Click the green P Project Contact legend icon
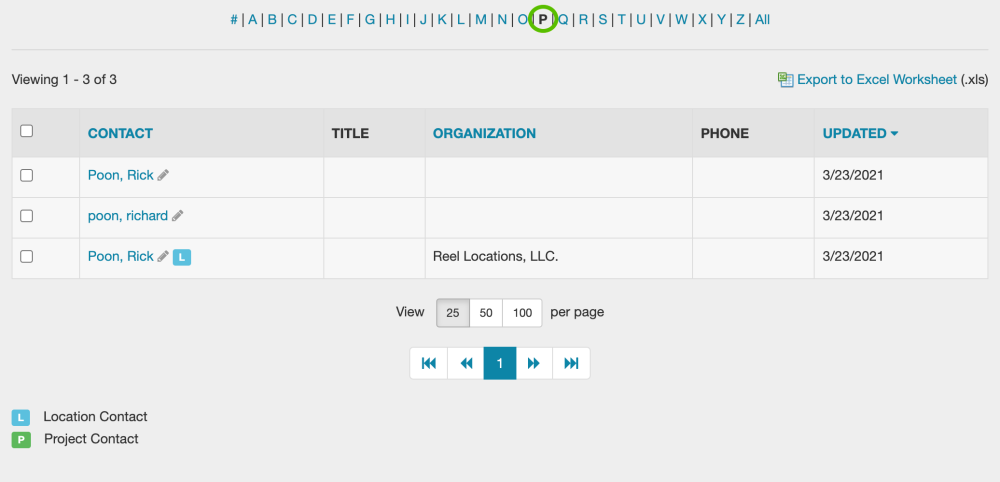The image size is (1000, 482). click(21, 440)
